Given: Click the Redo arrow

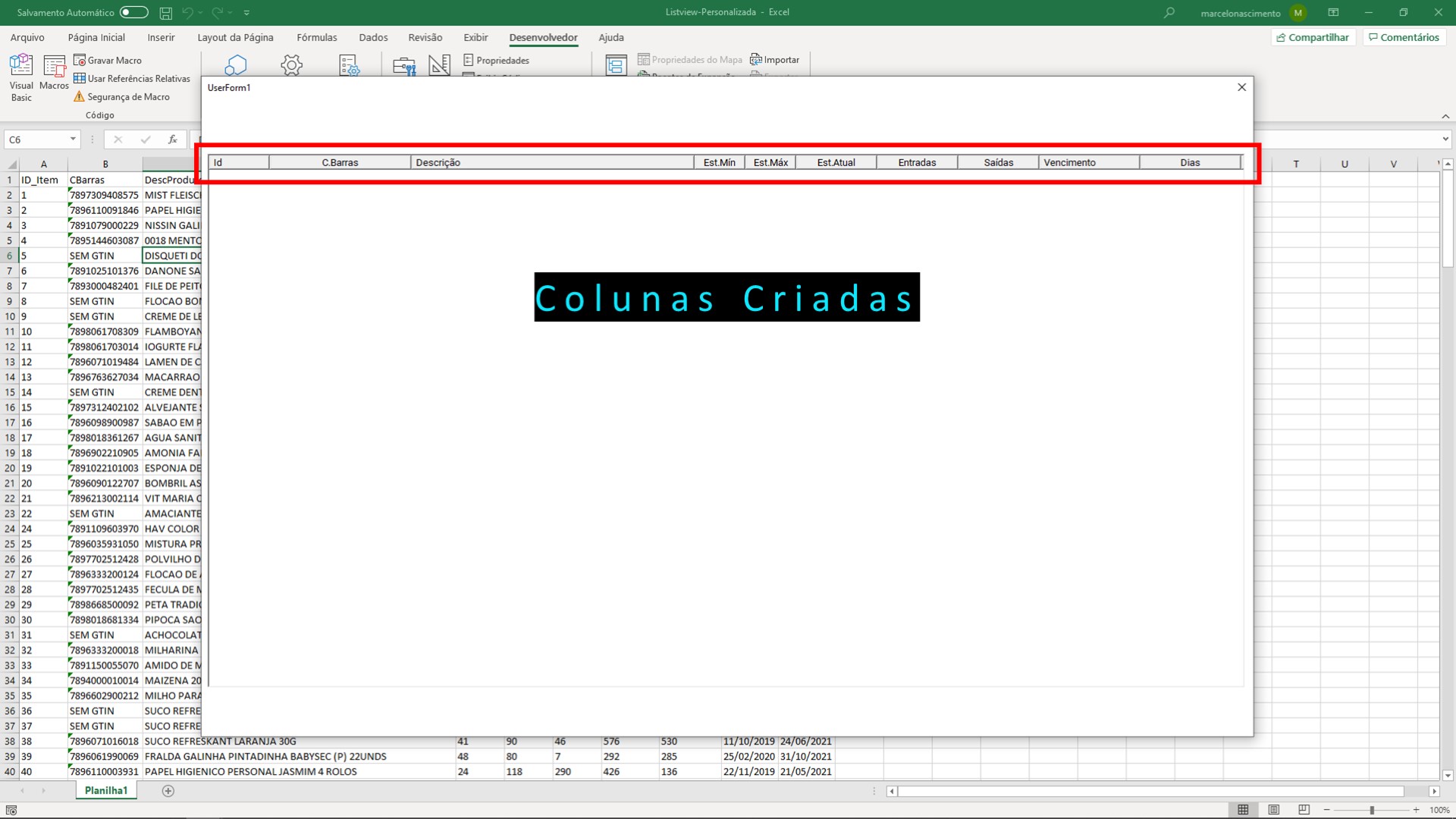Looking at the screenshot, I should tap(217, 12).
